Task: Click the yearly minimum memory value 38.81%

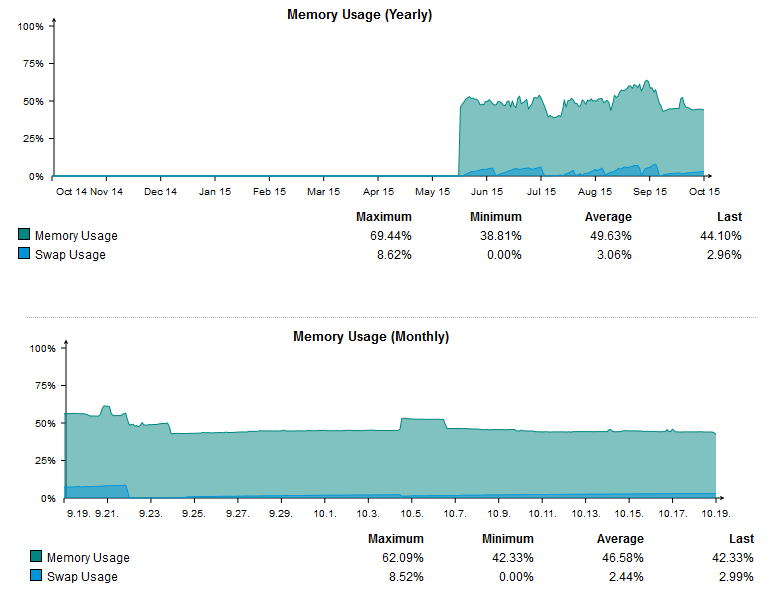Action: point(501,236)
